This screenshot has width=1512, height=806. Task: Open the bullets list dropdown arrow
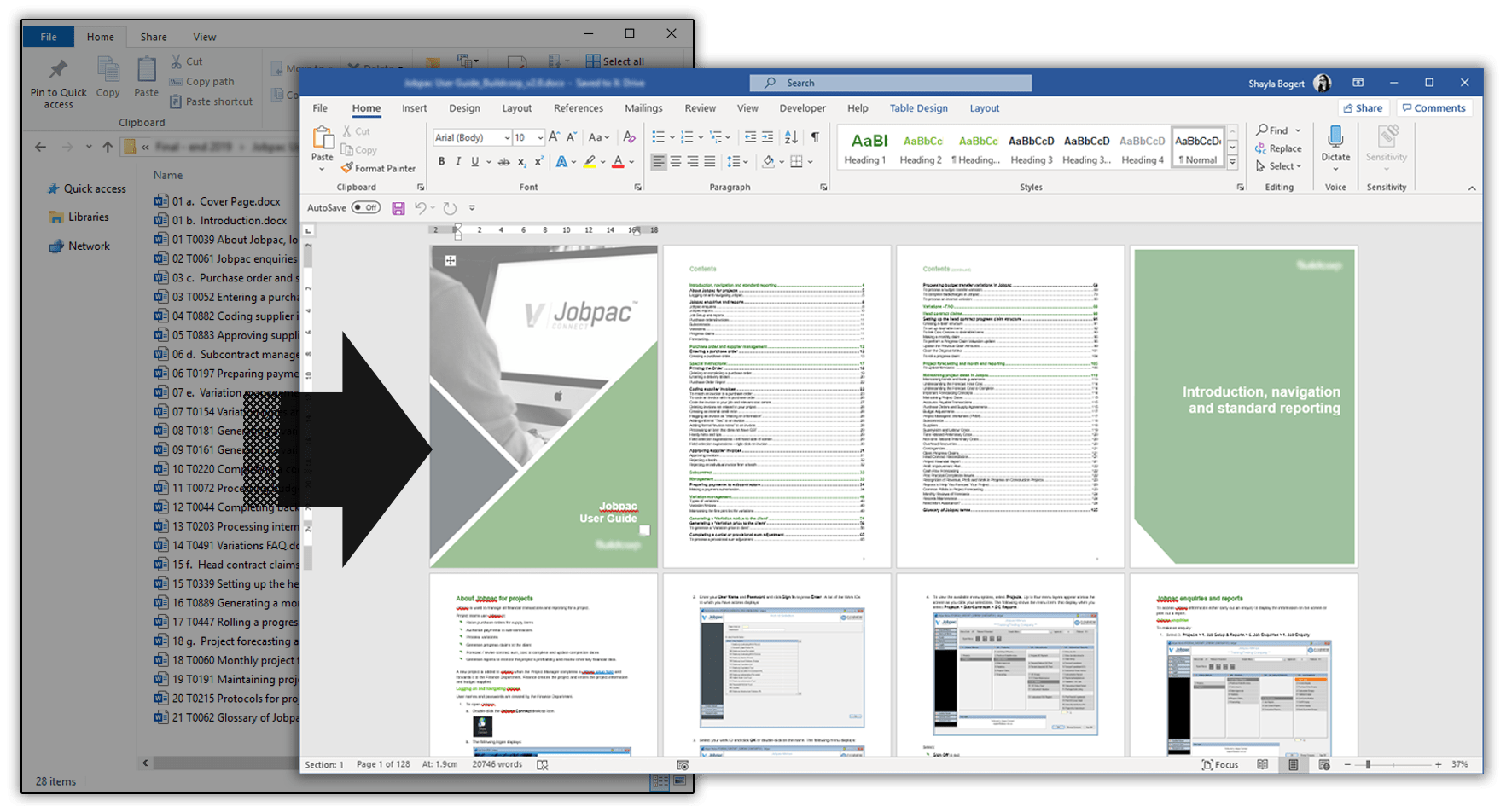pyautogui.click(x=672, y=136)
